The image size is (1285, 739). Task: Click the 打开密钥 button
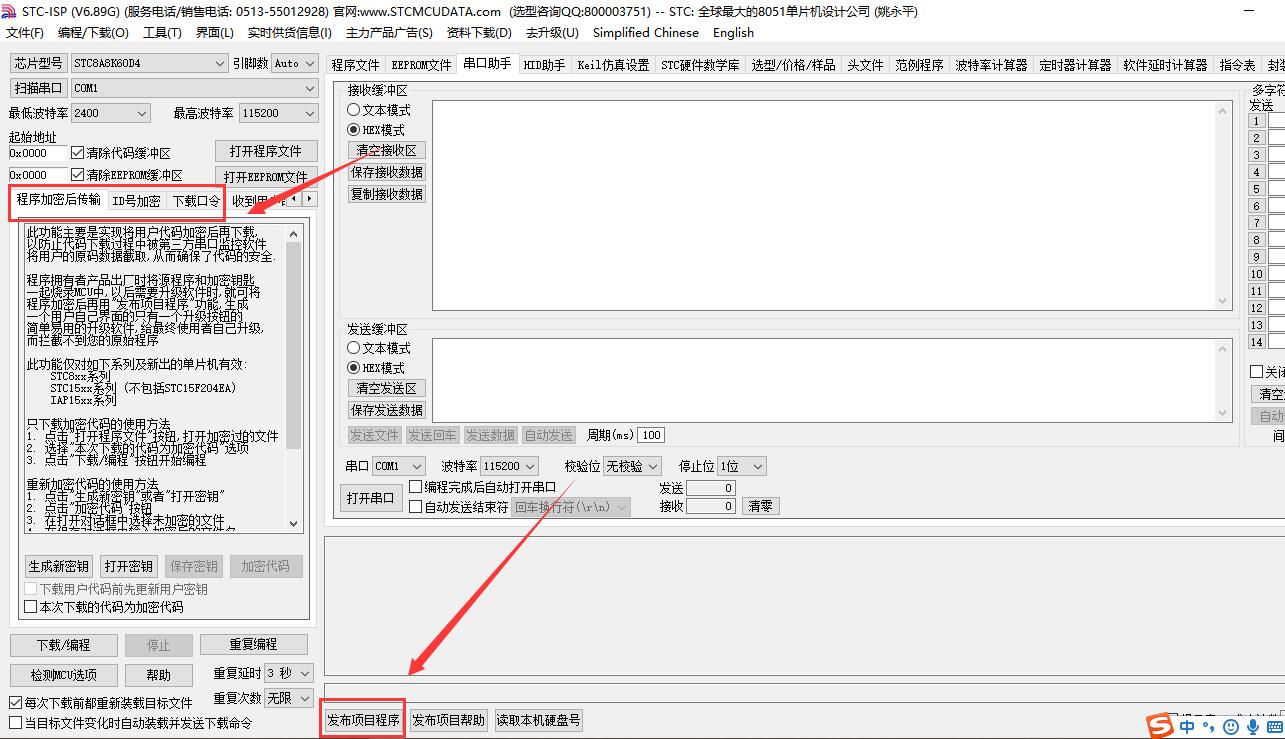coord(129,566)
